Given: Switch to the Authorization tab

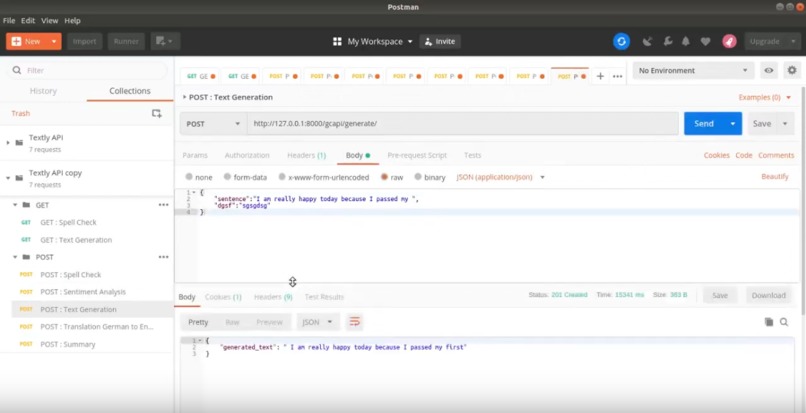Looking at the screenshot, I should (x=247, y=155).
